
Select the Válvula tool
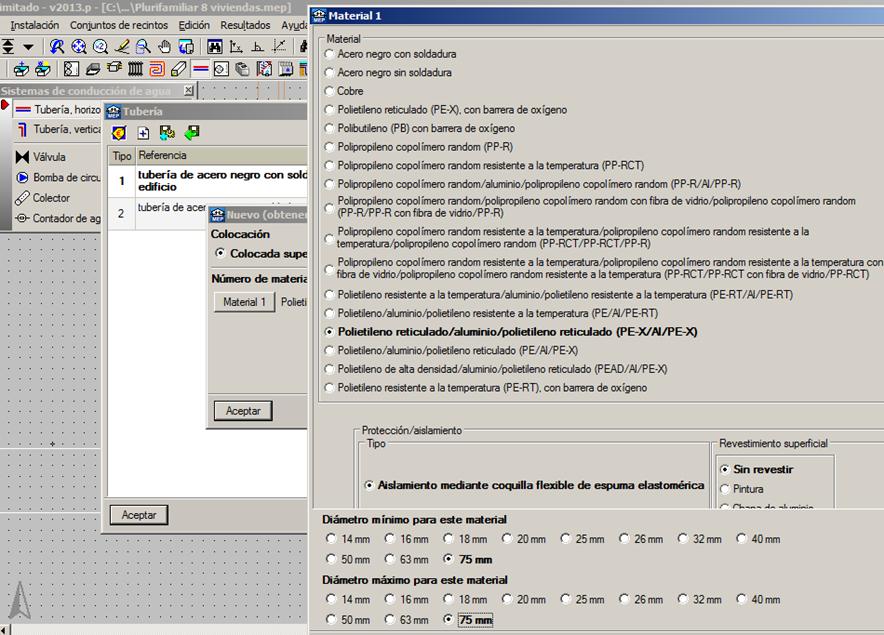coord(49,157)
